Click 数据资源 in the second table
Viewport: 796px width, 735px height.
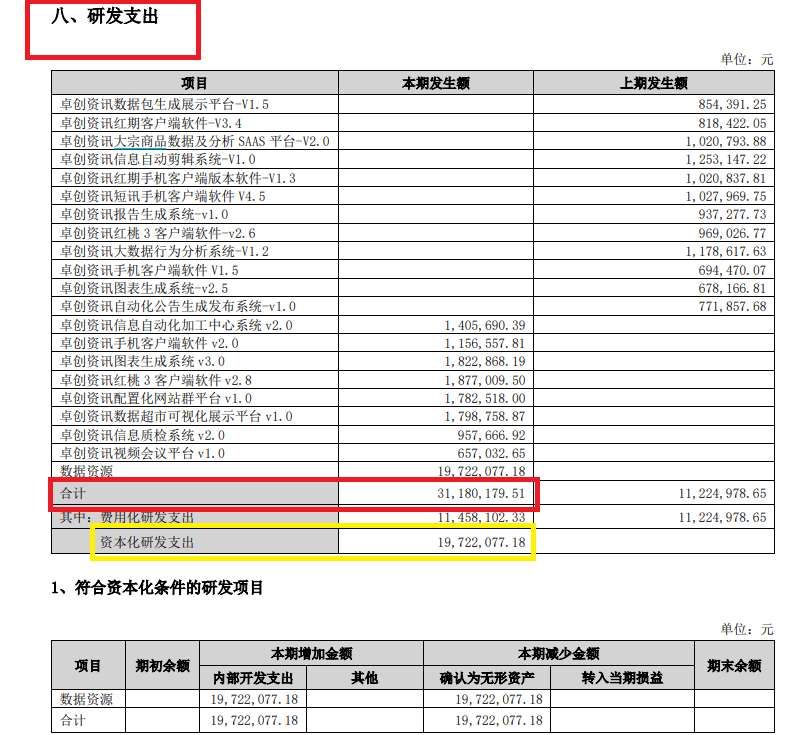(86, 699)
